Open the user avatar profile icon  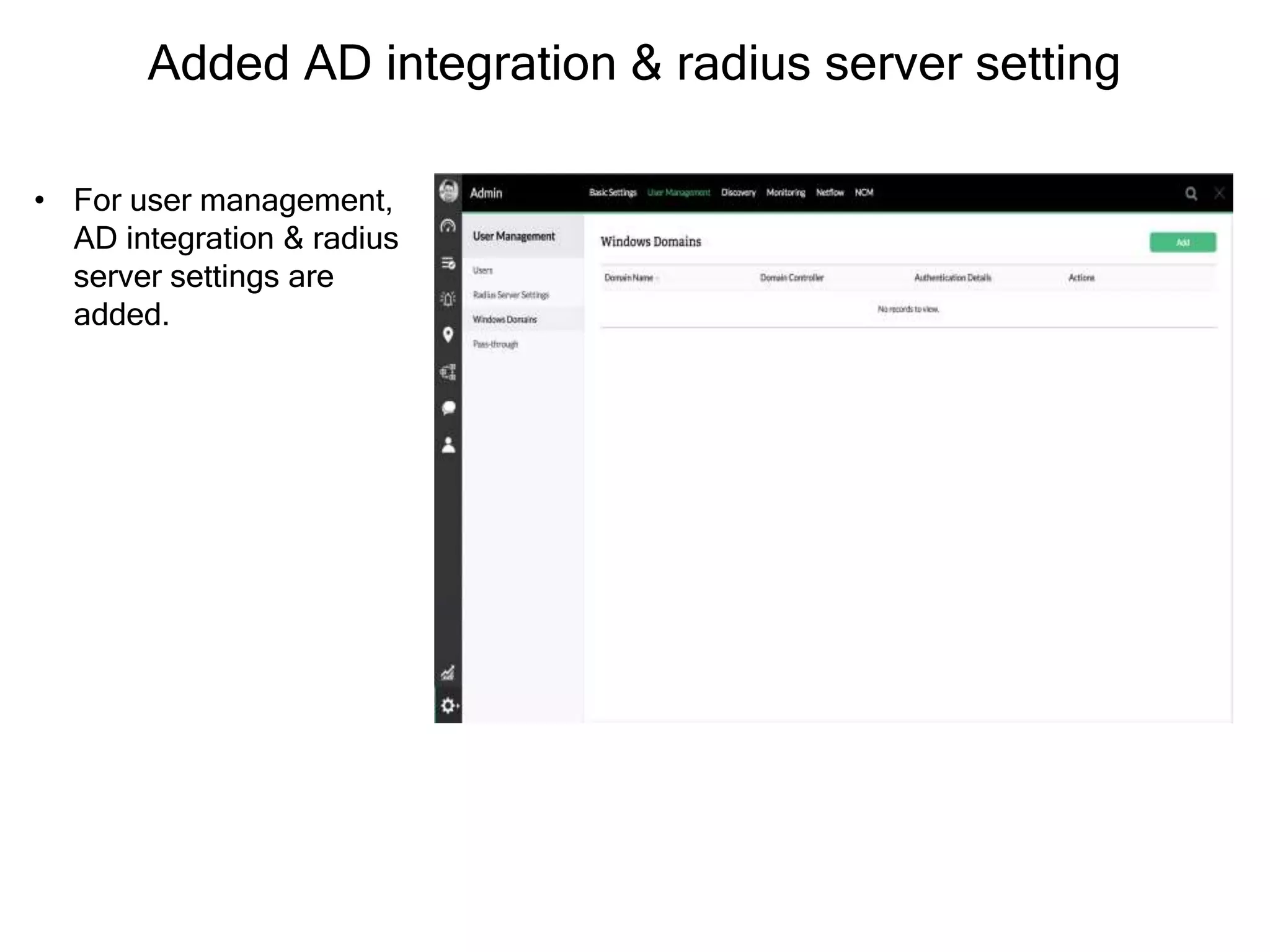(x=448, y=191)
